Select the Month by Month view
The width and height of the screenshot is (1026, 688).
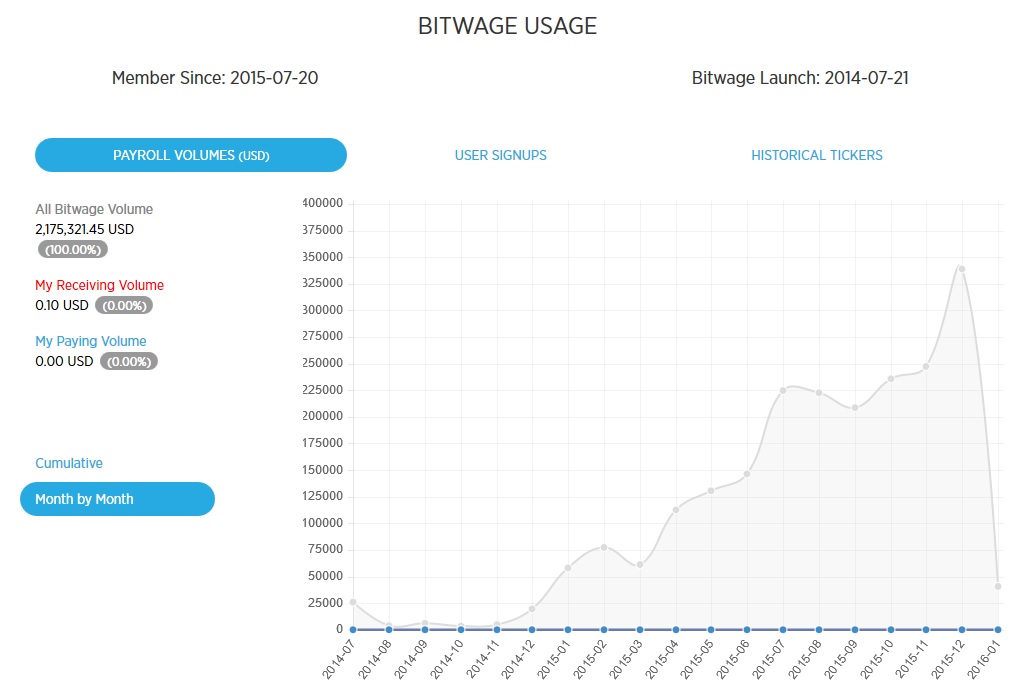click(x=117, y=499)
